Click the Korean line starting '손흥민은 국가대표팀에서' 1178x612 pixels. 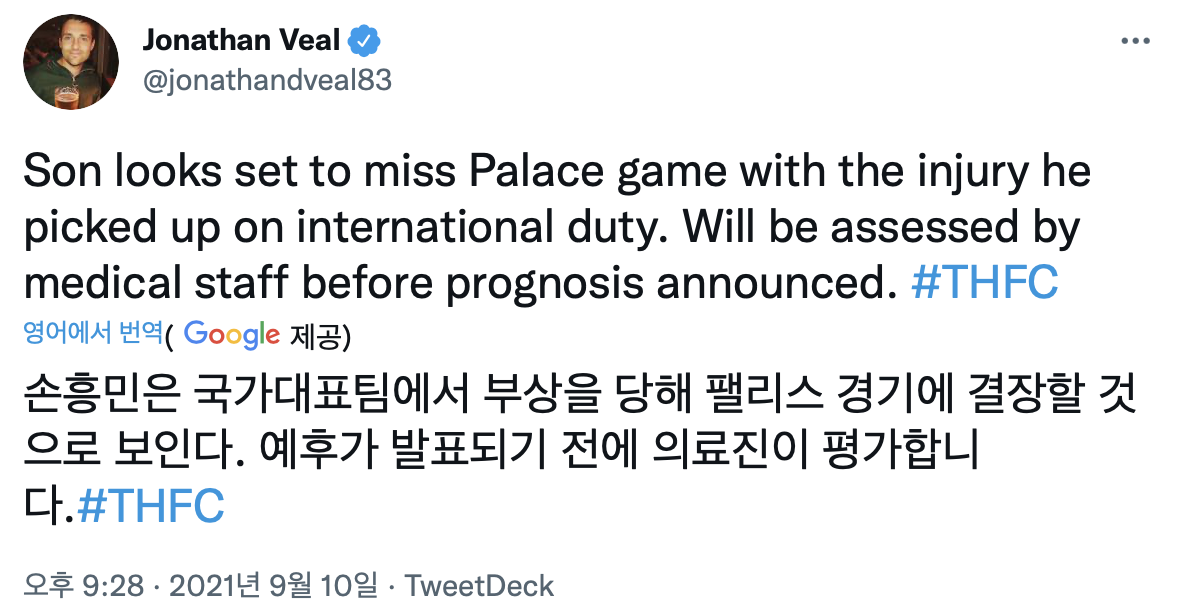point(580,397)
